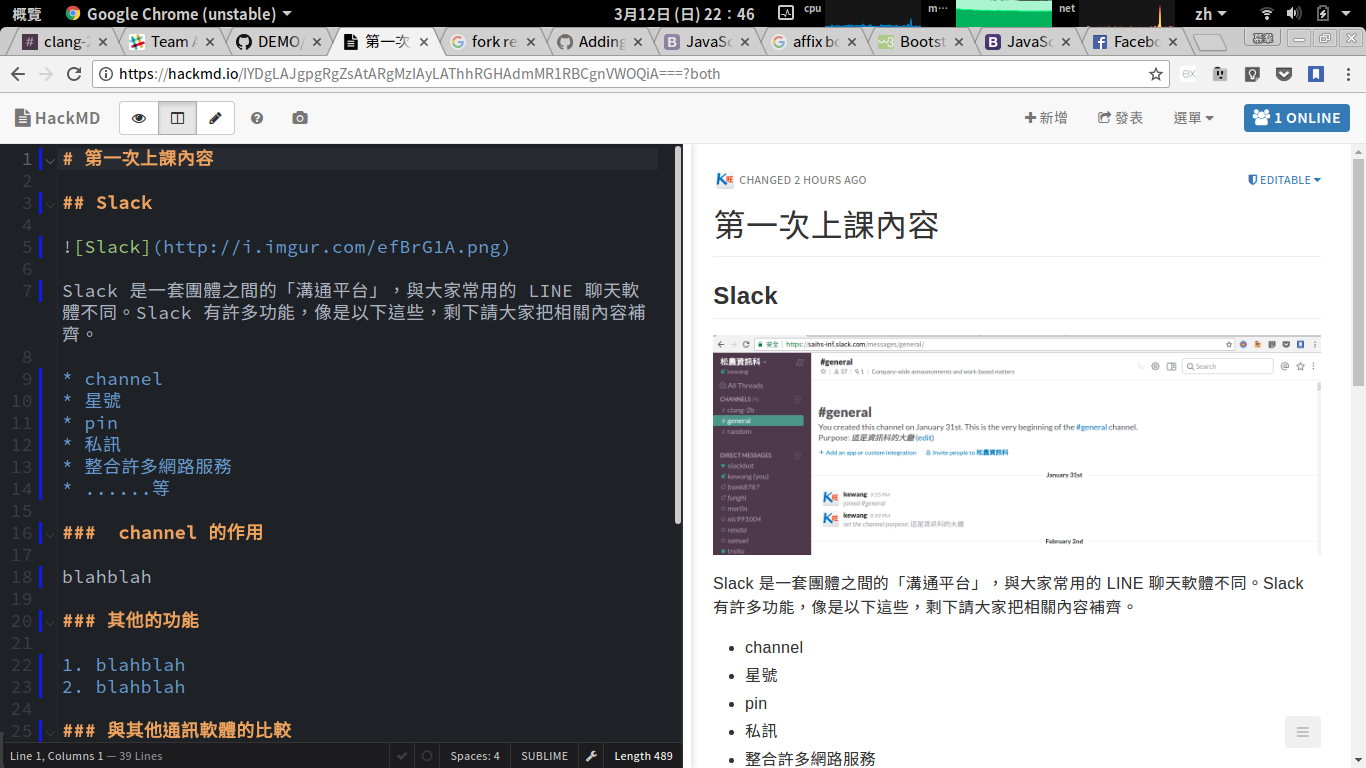Click the ex extension icon
1366x768 pixels.
[1189, 74]
